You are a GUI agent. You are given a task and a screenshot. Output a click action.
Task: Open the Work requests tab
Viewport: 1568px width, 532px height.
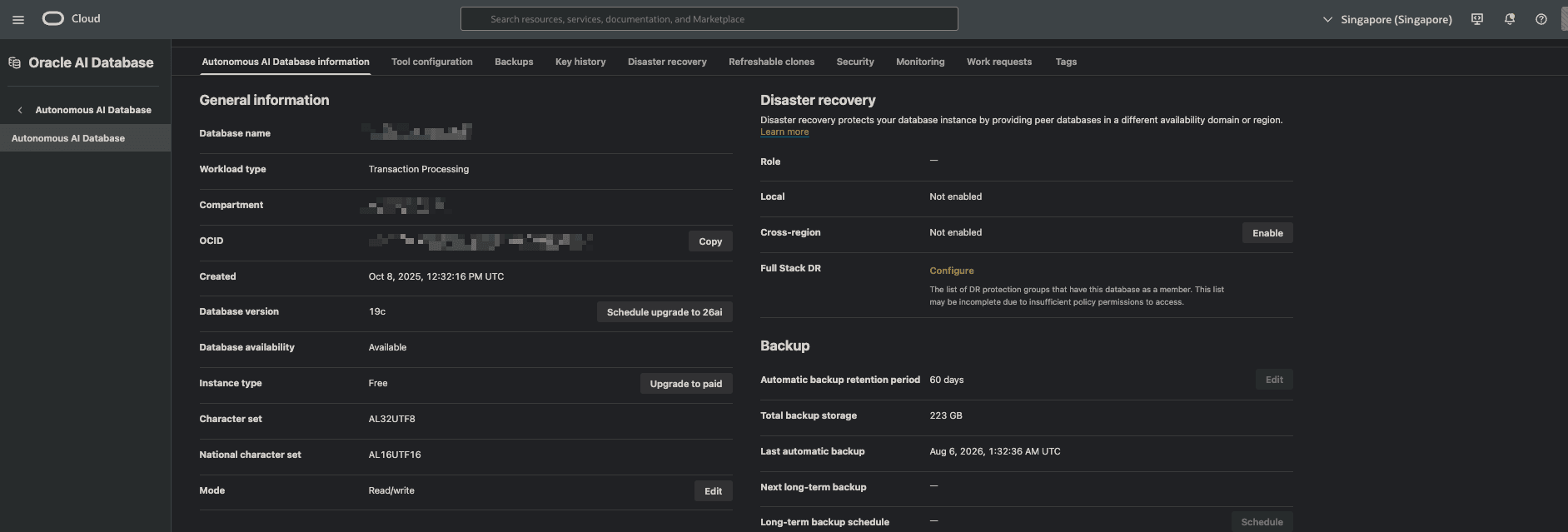pos(999,62)
